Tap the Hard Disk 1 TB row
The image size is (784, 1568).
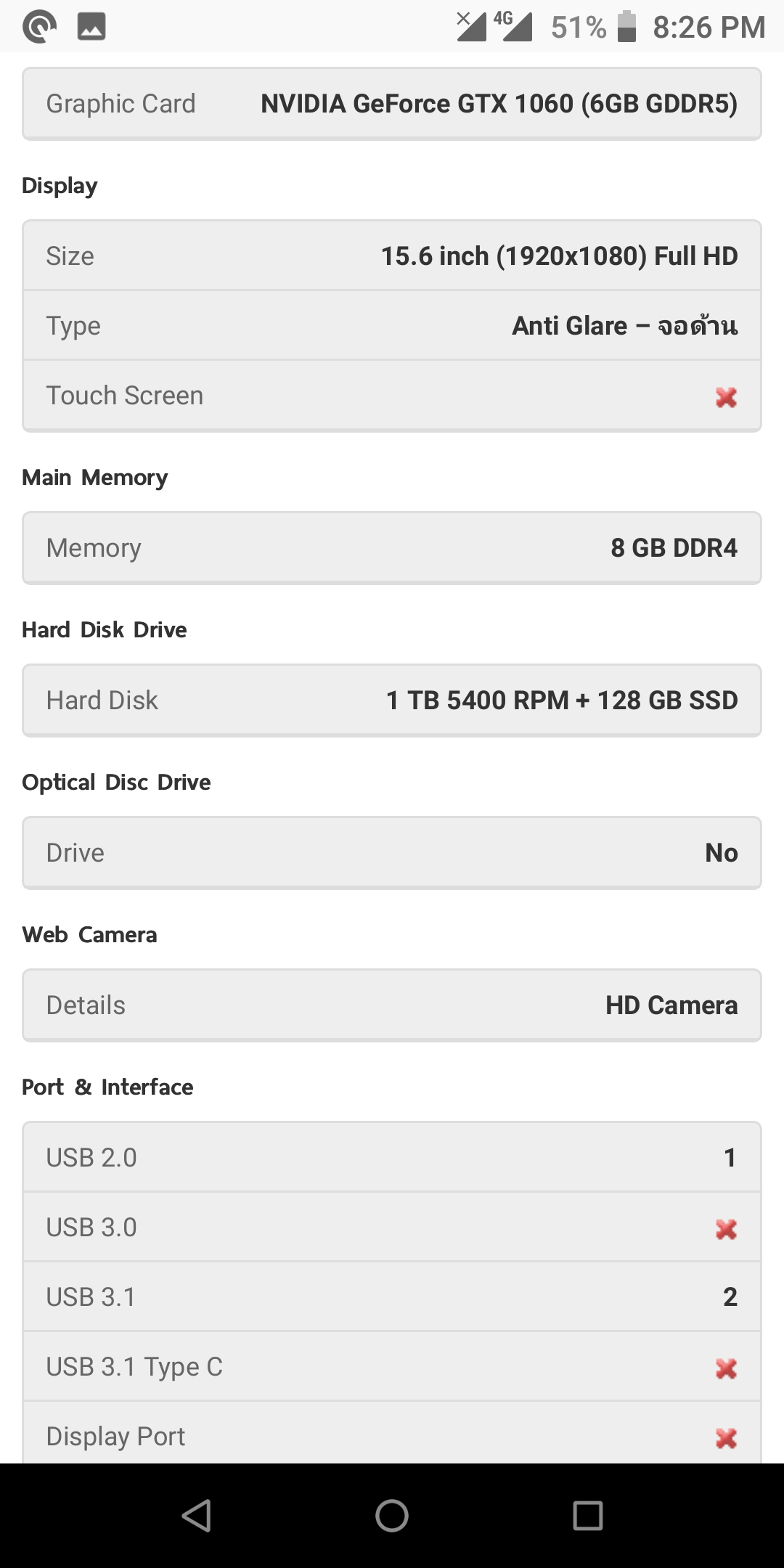pos(392,701)
